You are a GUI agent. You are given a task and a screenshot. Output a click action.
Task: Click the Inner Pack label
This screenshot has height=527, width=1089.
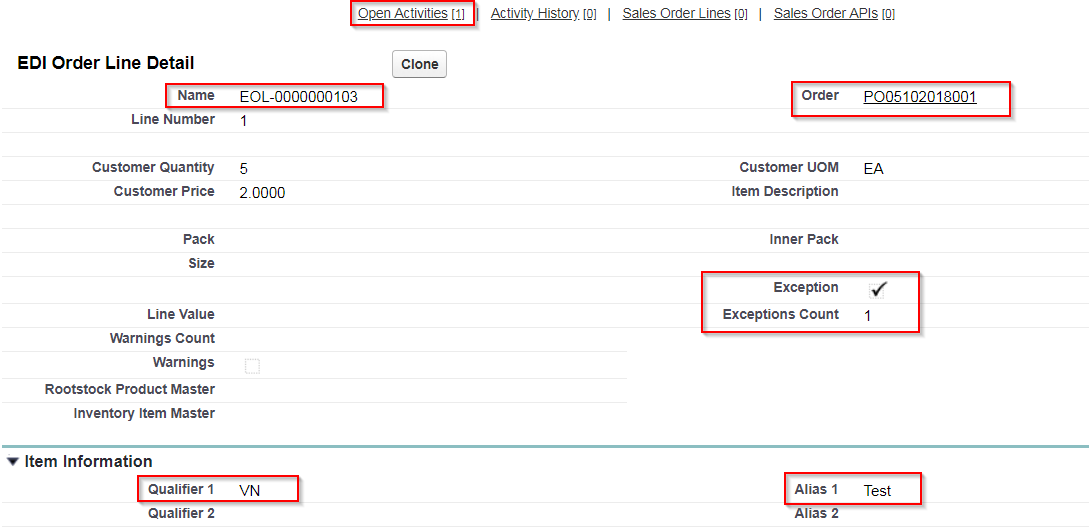point(804,239)
